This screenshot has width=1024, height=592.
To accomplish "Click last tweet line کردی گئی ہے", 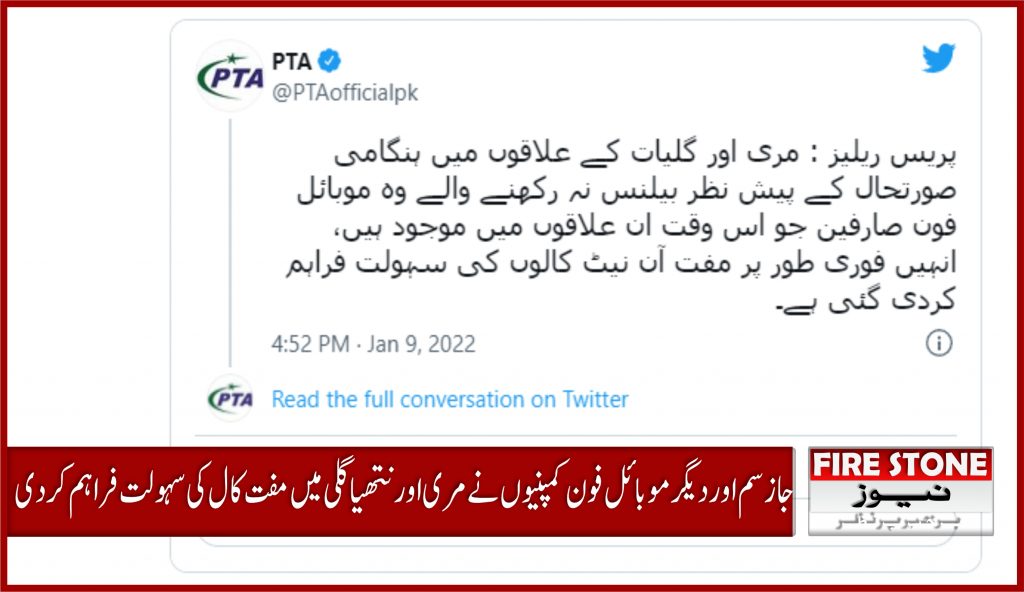I will pyautogui.click(x=866, y=300).
